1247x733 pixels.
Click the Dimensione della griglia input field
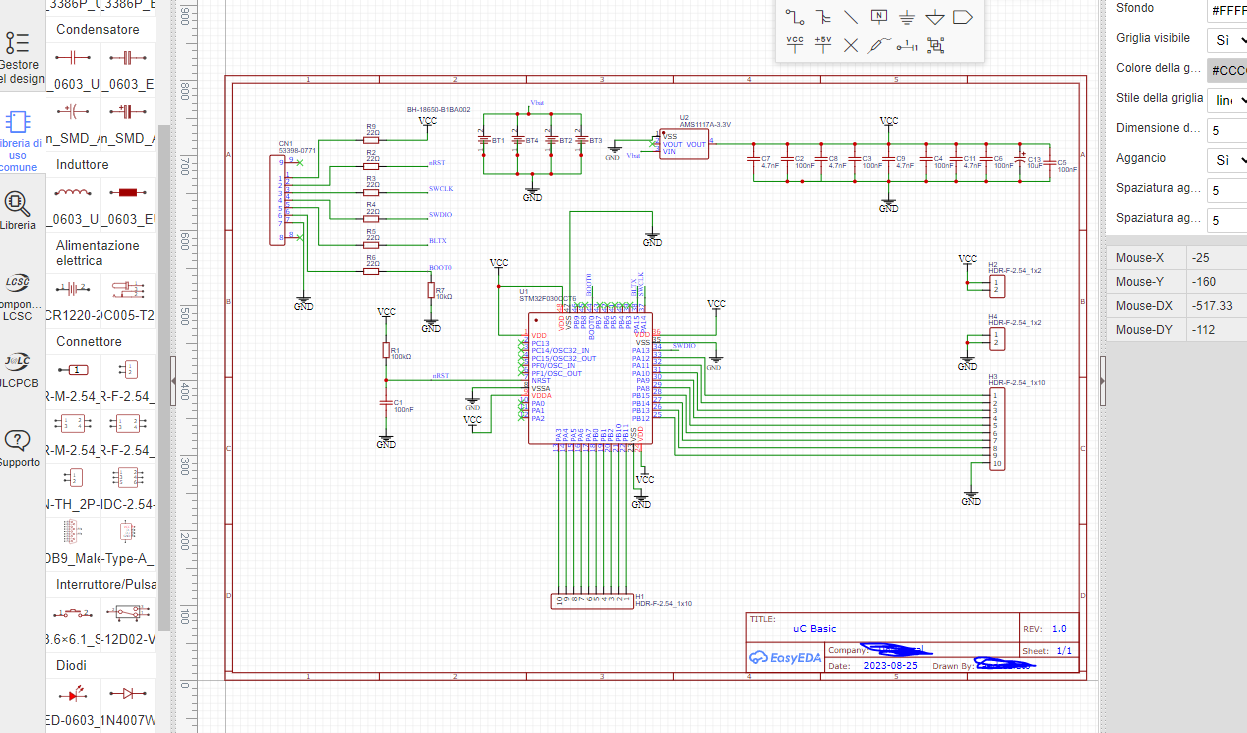pyautogui.click(x=1227, y=130)
